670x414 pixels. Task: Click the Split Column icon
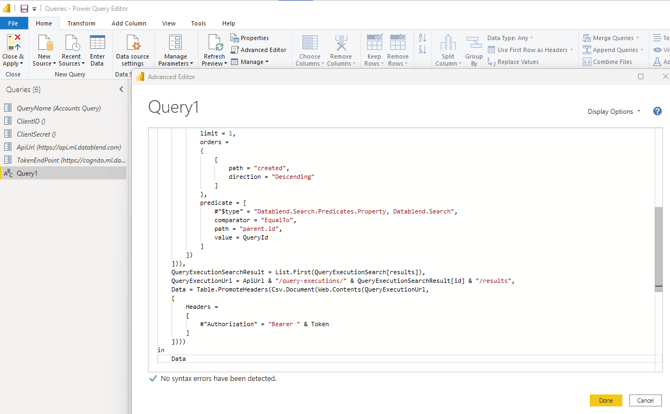click(x=448, y=43)
